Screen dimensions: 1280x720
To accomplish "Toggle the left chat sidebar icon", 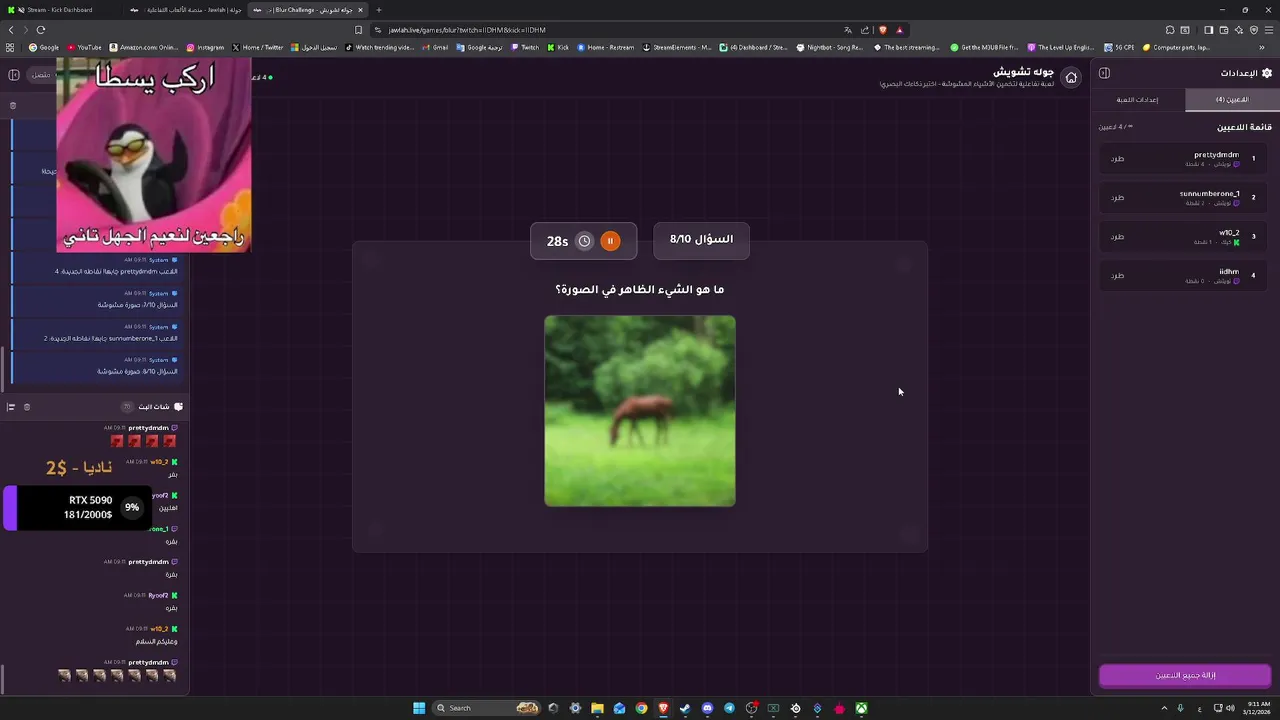I will [x=14, y=75].
